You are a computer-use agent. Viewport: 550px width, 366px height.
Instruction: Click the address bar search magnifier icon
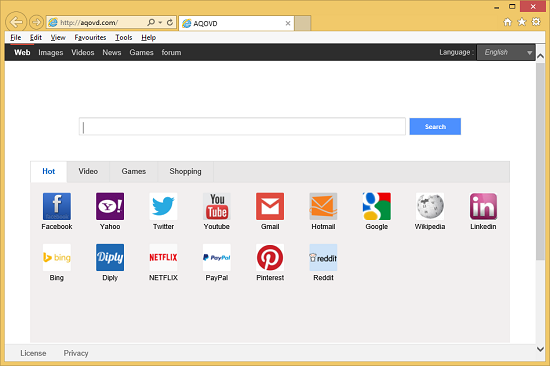pyautogui.click(x=151, y=22)
